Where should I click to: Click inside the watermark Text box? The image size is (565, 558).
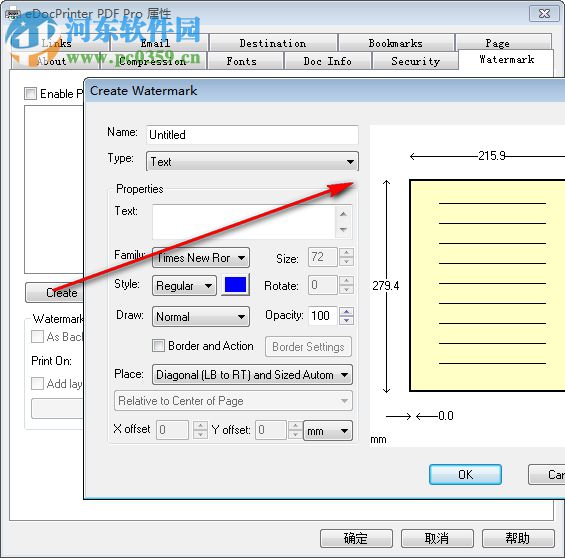click(244, 222)
